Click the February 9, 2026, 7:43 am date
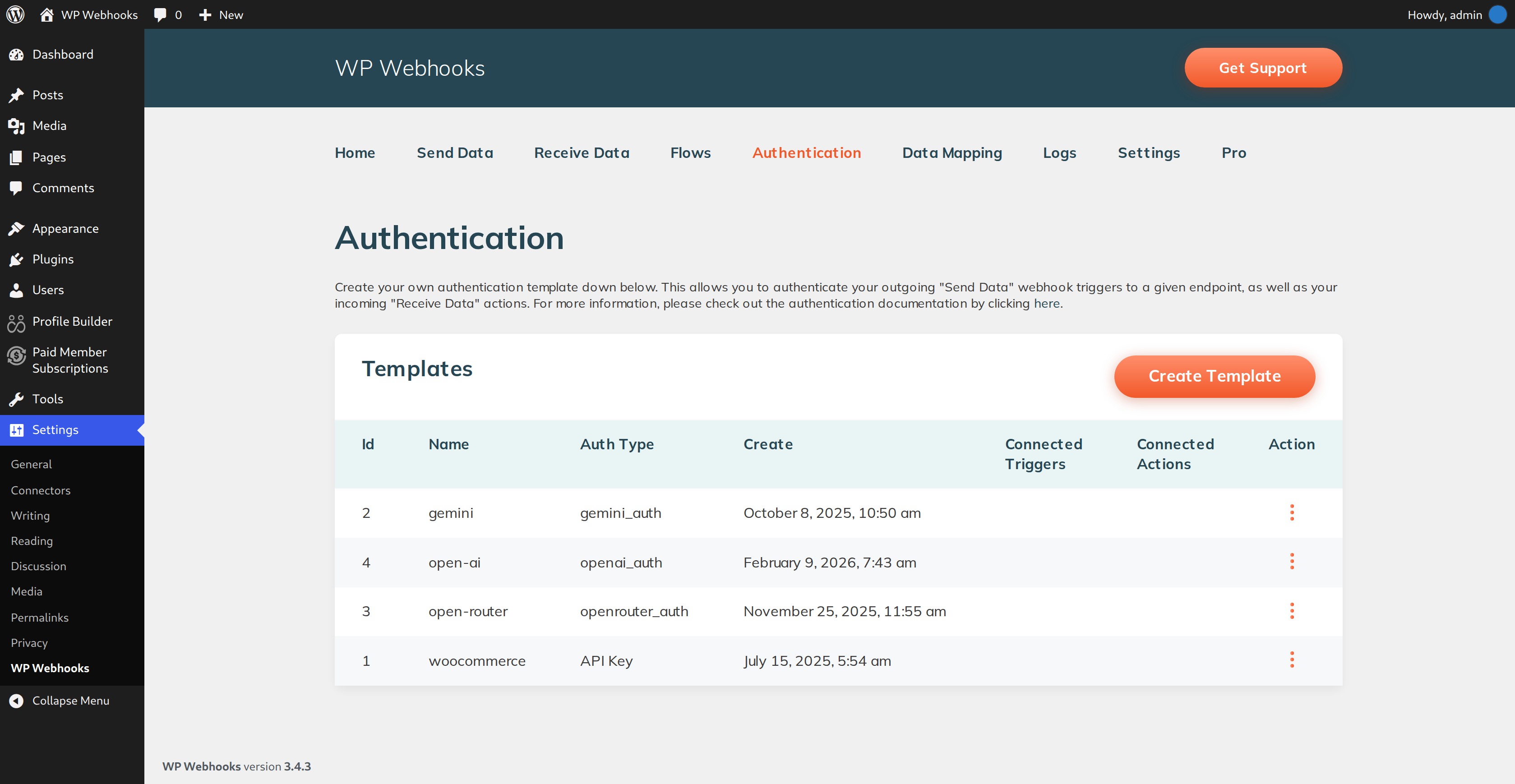 click(x=830, y=562)
